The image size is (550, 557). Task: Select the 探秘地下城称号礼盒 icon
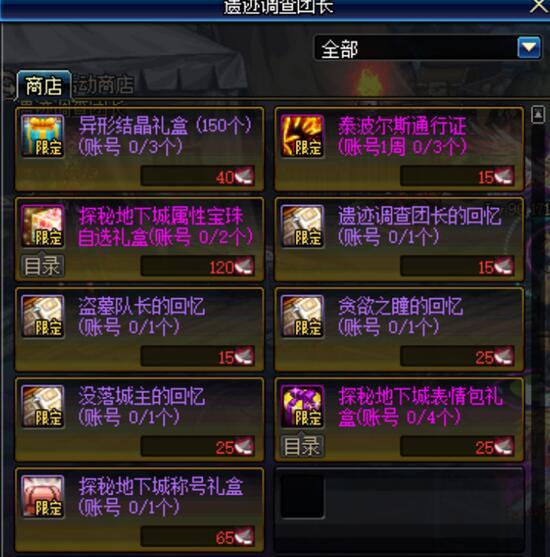[43, 497]
